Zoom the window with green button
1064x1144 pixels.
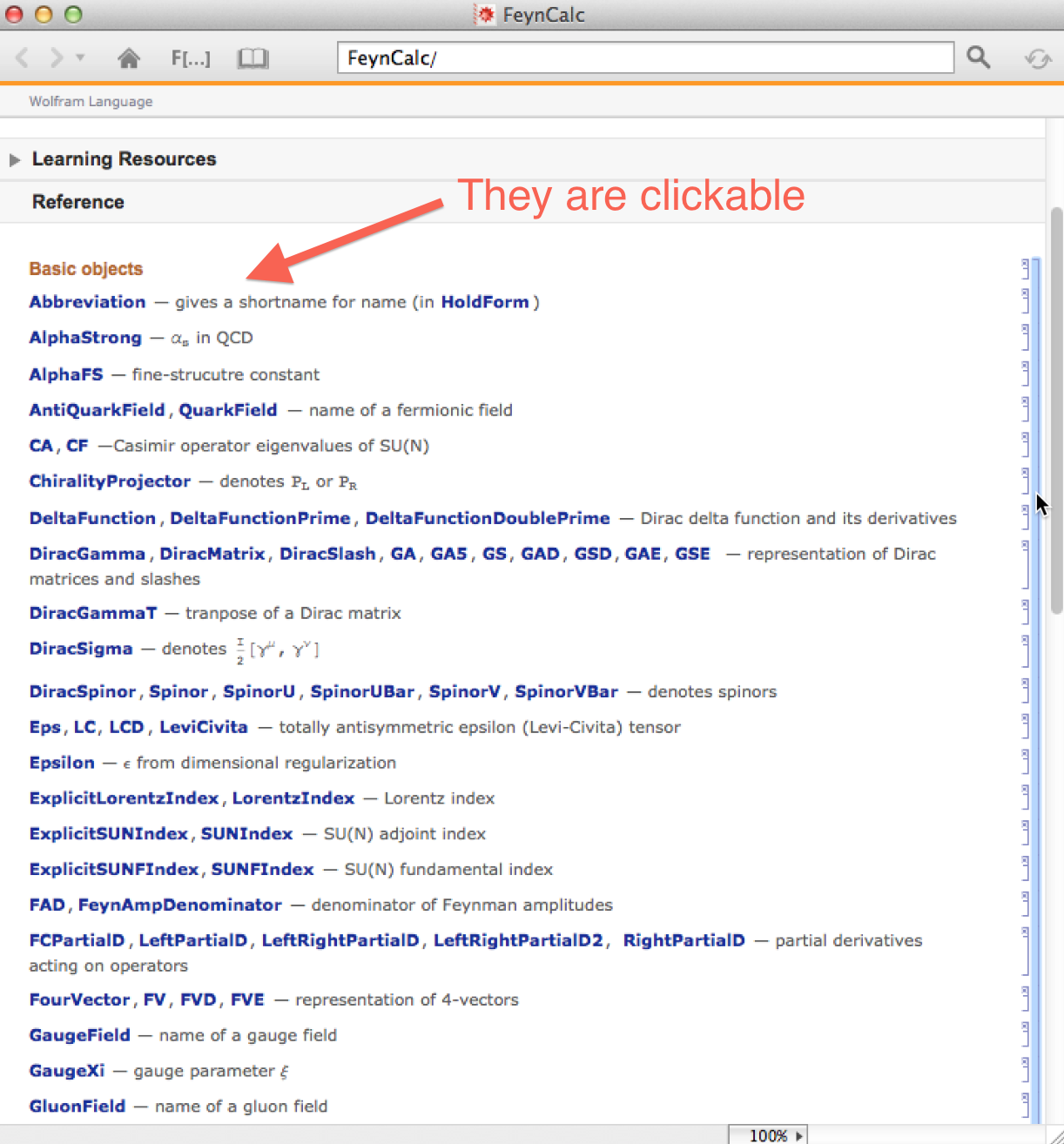[73, 15]
